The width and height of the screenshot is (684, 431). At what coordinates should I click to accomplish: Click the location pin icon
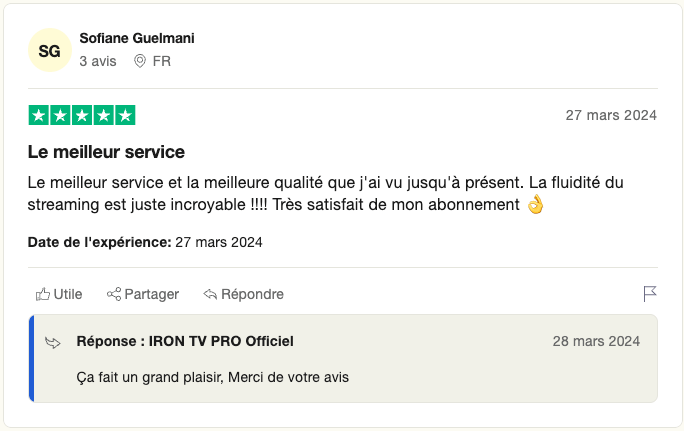pyautogui.click(x=140, y=61)
